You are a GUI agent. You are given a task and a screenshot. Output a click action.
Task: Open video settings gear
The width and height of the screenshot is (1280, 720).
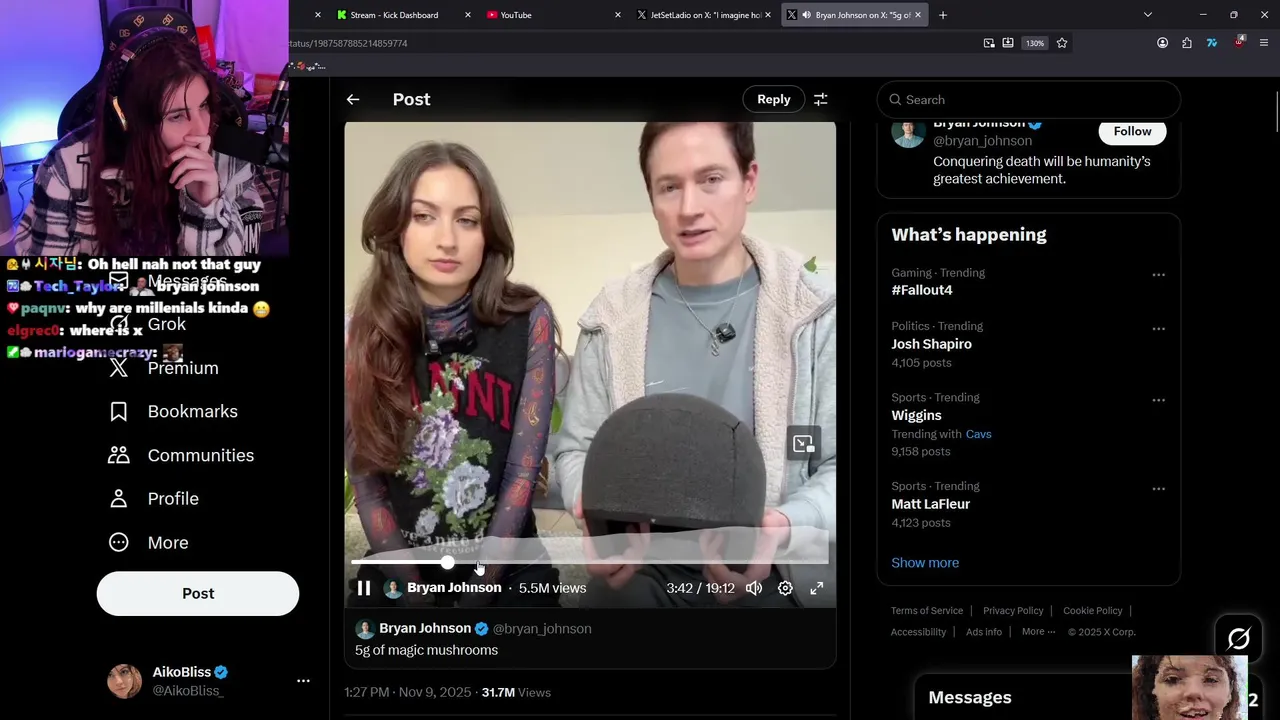point(786,588)
